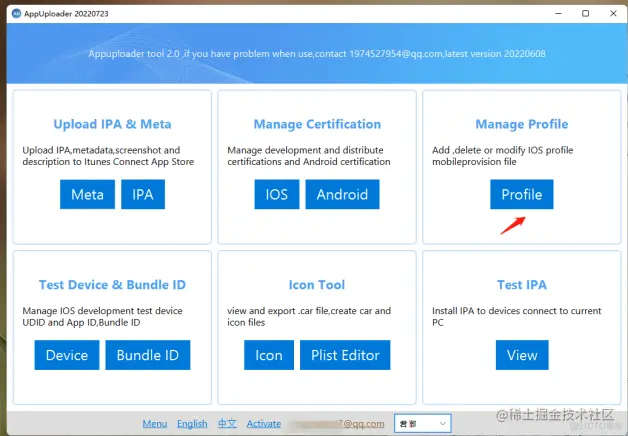Click 'Manage development and distribute certifications' description
Image resolution: width=628 pixels, height=436 pixels.
tap(309, 156)
